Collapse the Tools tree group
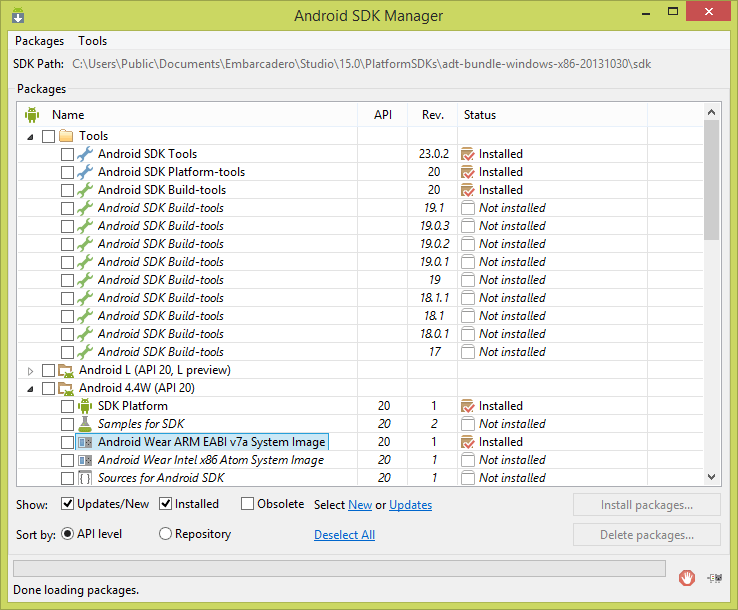This screenshot has width=738, height=610. pos(30,137)
